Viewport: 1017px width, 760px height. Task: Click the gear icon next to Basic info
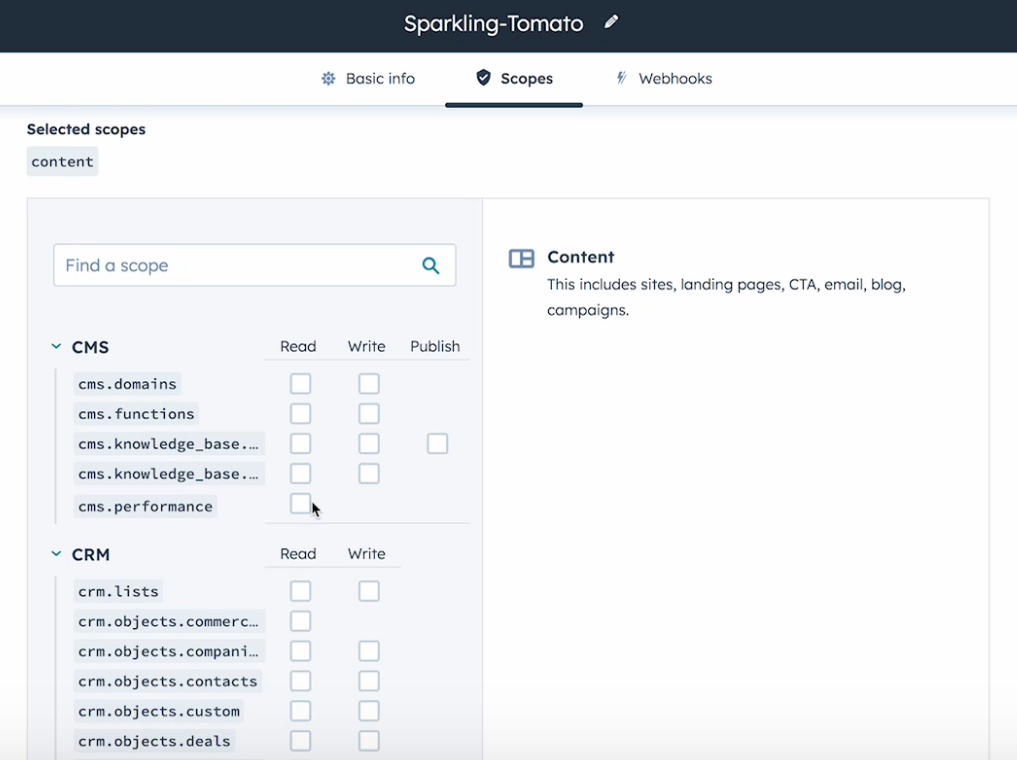[x=328, y=78]
